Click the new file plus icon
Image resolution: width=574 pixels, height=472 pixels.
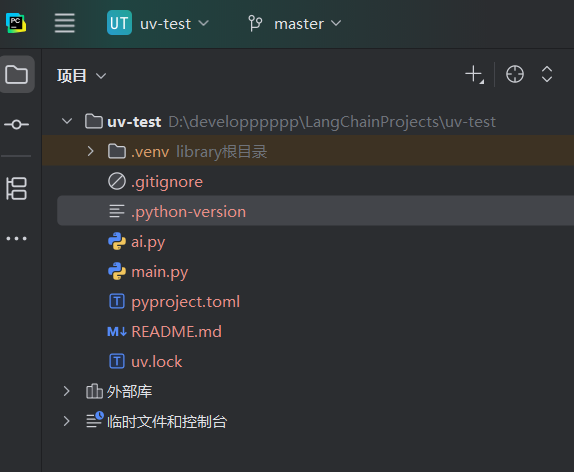point(474,75)
